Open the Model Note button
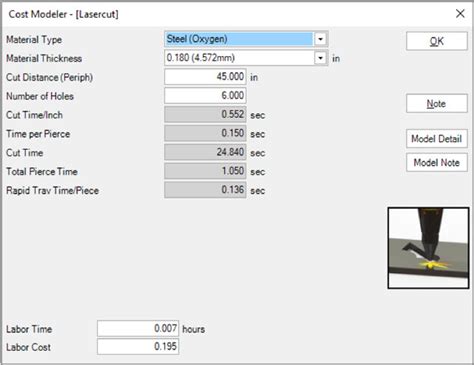Image resolution: width=474 pixels, height=365 pixels. tap(437, 163)
